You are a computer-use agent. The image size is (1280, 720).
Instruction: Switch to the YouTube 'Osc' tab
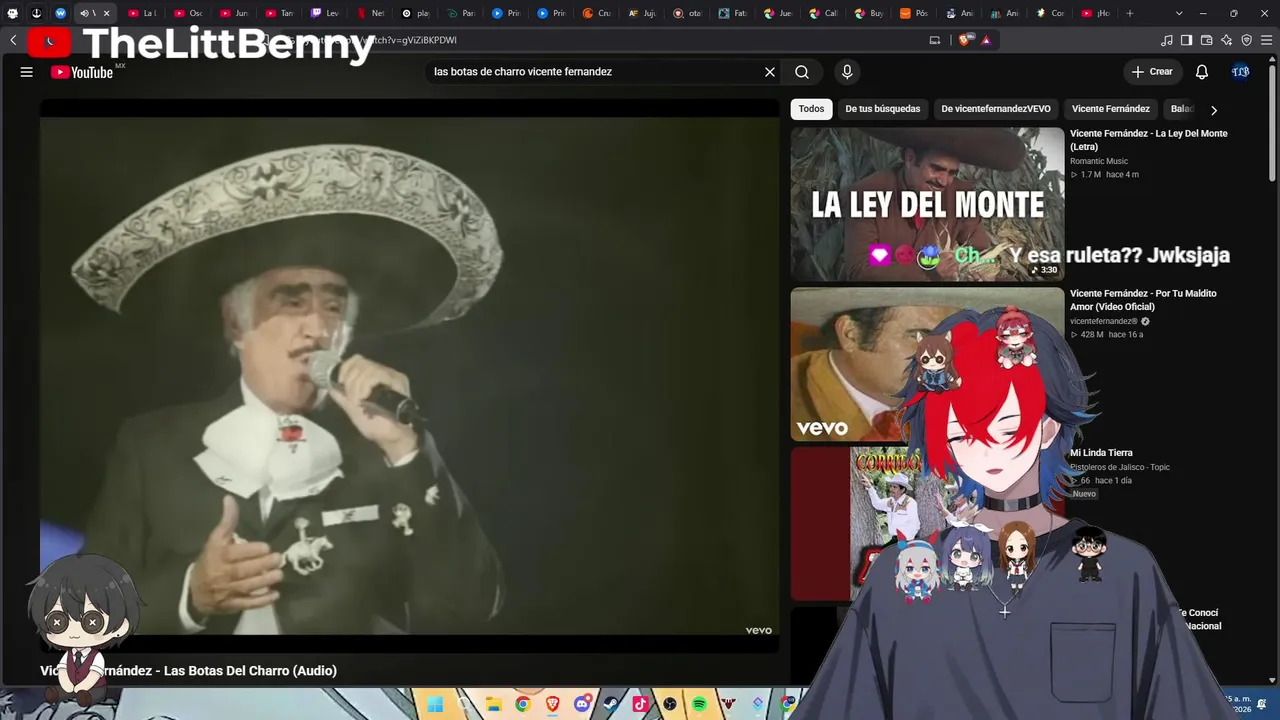pyautogui.click(x=188, y=13)
